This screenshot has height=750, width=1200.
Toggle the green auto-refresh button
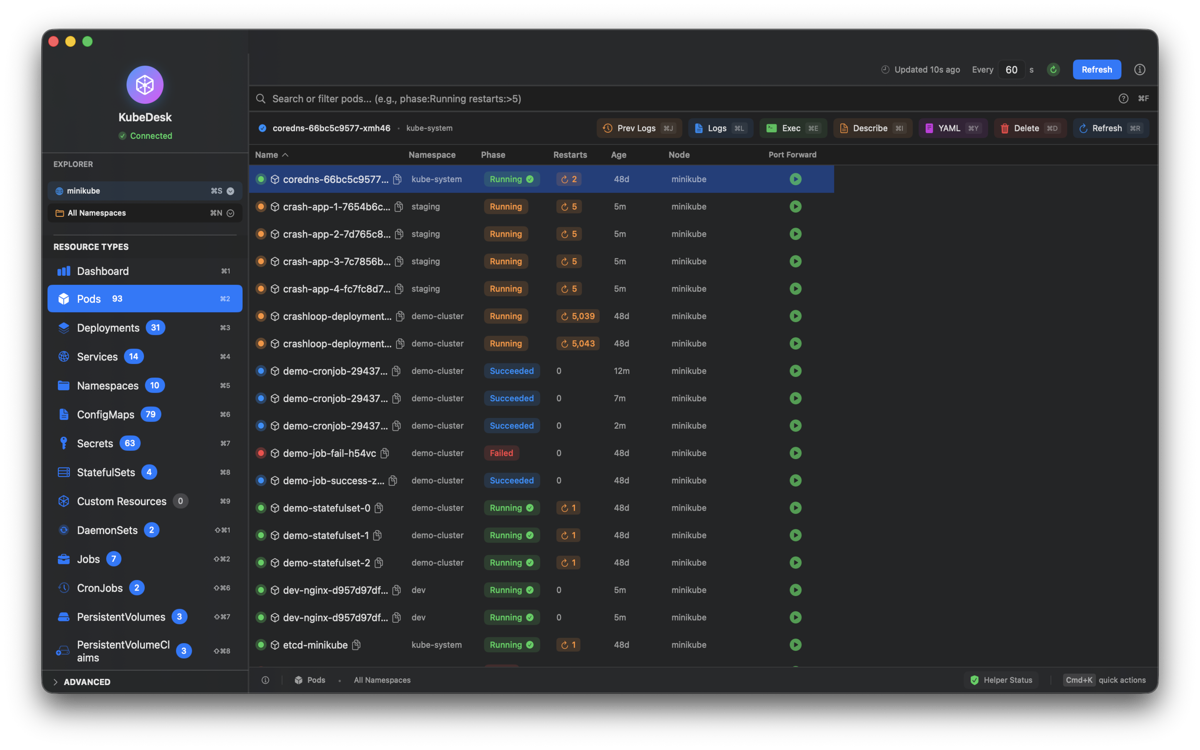point(1053,70)
